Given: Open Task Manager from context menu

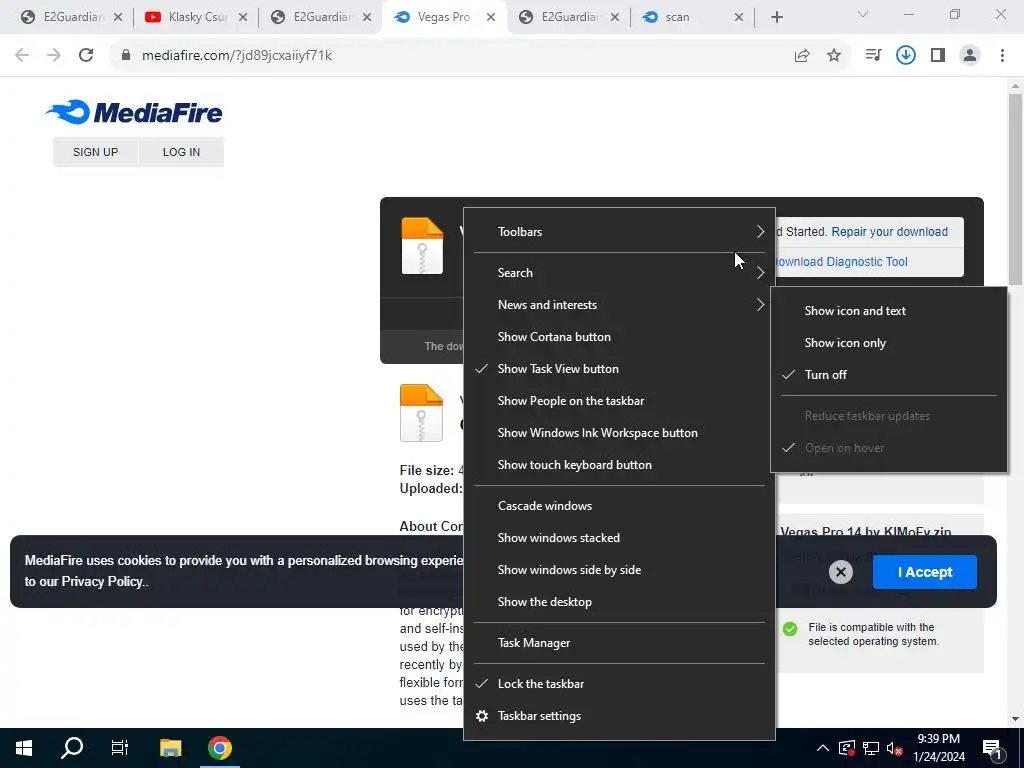Looking at the screenshot, I should pos(619,643).
